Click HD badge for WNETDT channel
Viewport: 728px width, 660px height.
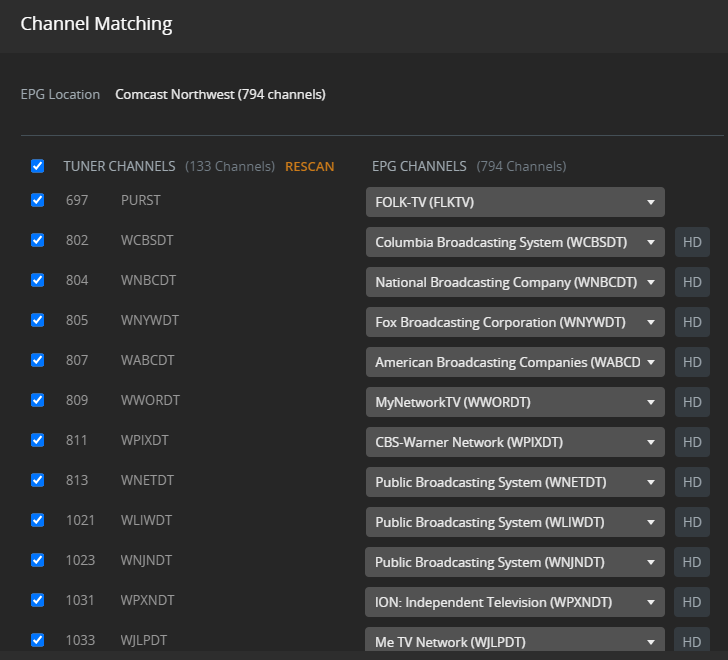click(x=692, y=481)
